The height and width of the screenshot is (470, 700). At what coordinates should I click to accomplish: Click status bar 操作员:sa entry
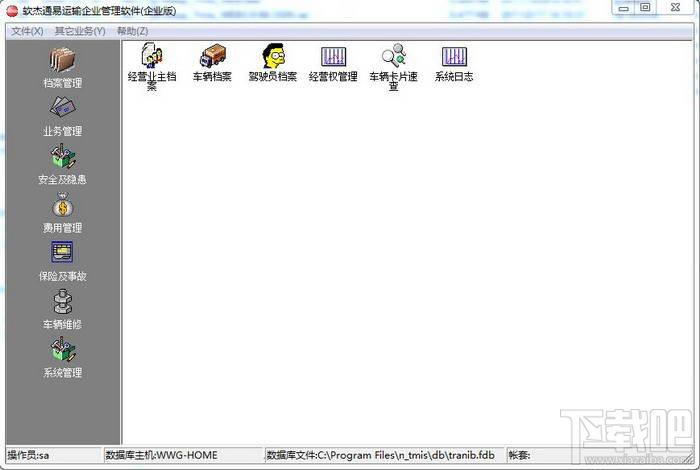54,455
